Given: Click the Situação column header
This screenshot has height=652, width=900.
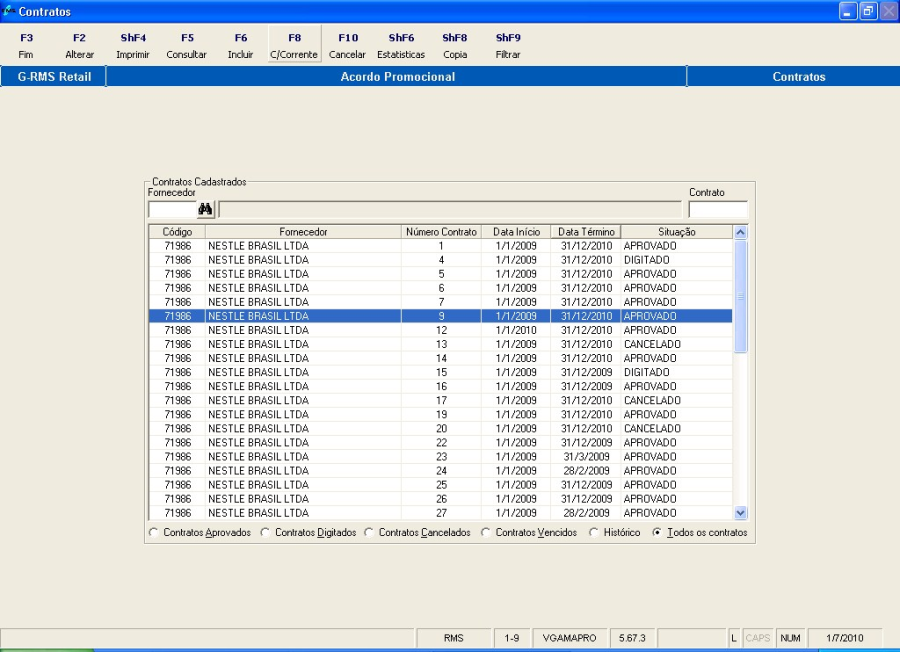Looking at the screenshot, I should [676, 232].
